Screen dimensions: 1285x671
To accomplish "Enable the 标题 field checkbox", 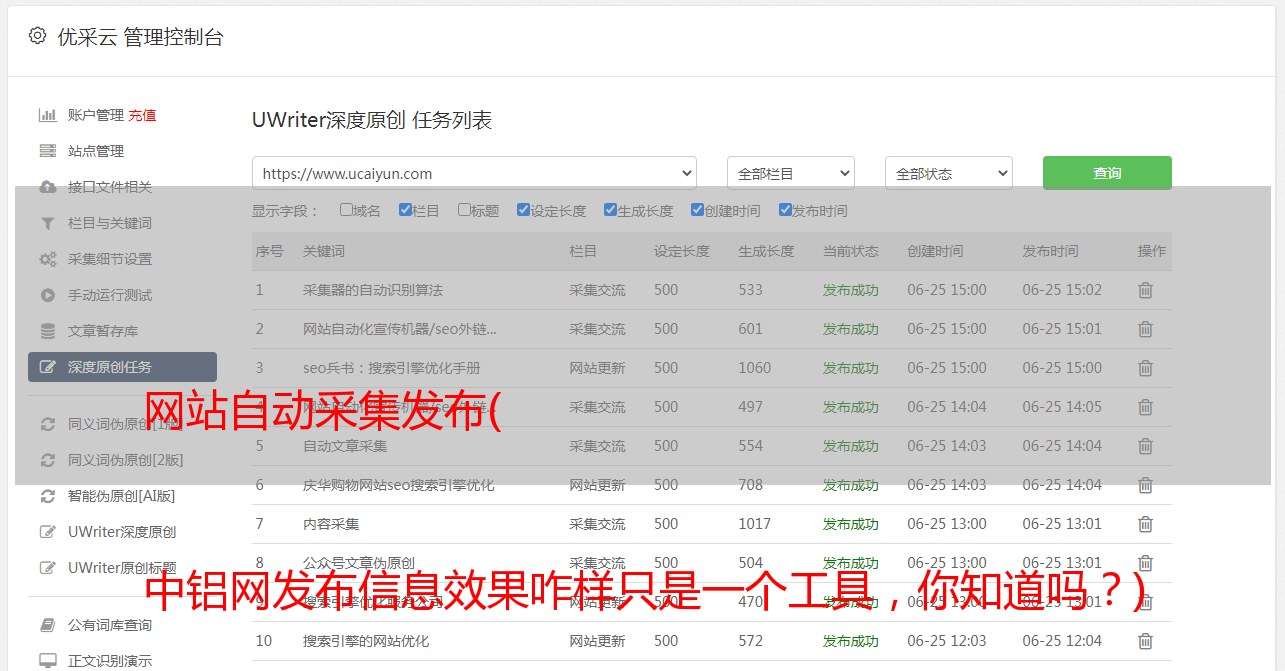I will pos(464,210).
